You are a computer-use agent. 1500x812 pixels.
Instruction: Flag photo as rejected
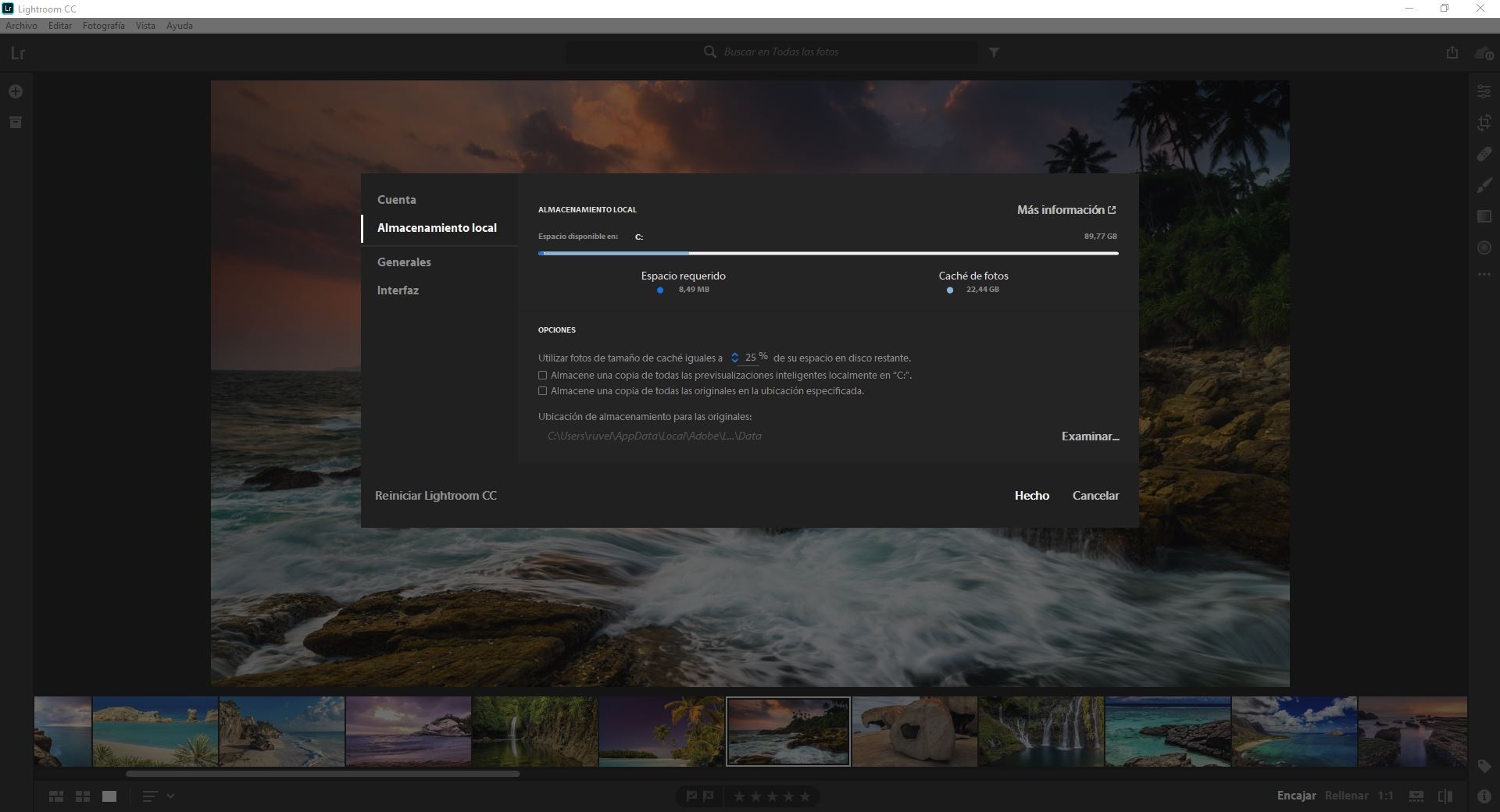pyautogui.click(x=709, y=796)
